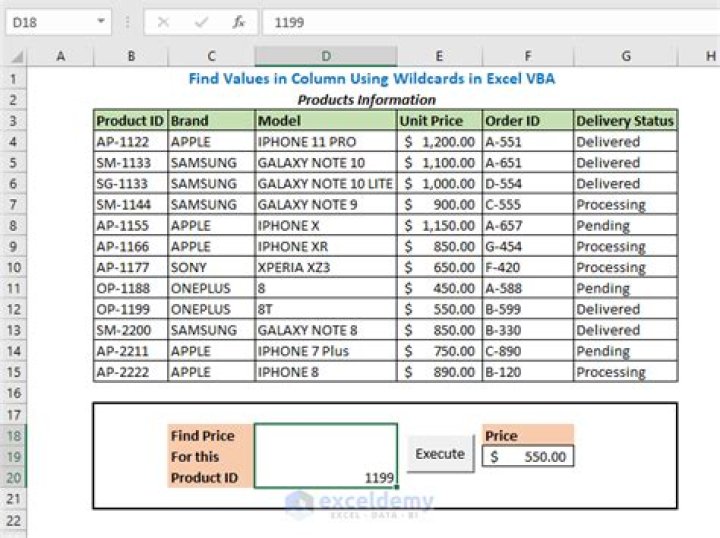Click order ID cell C-890
720x538 pixels.
(528, 352)
